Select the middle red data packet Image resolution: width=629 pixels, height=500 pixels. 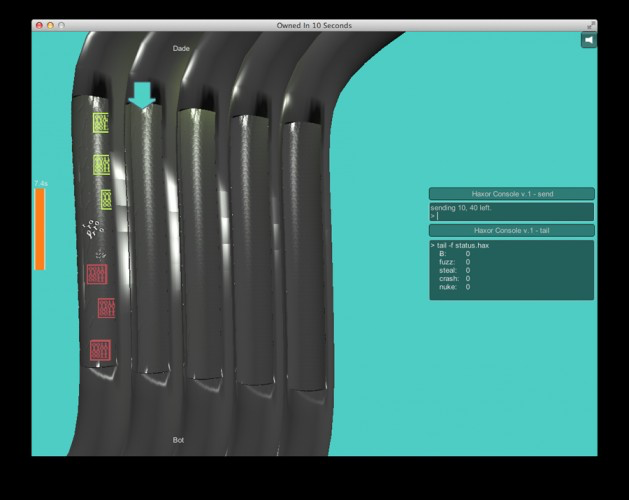pos(106,308)
